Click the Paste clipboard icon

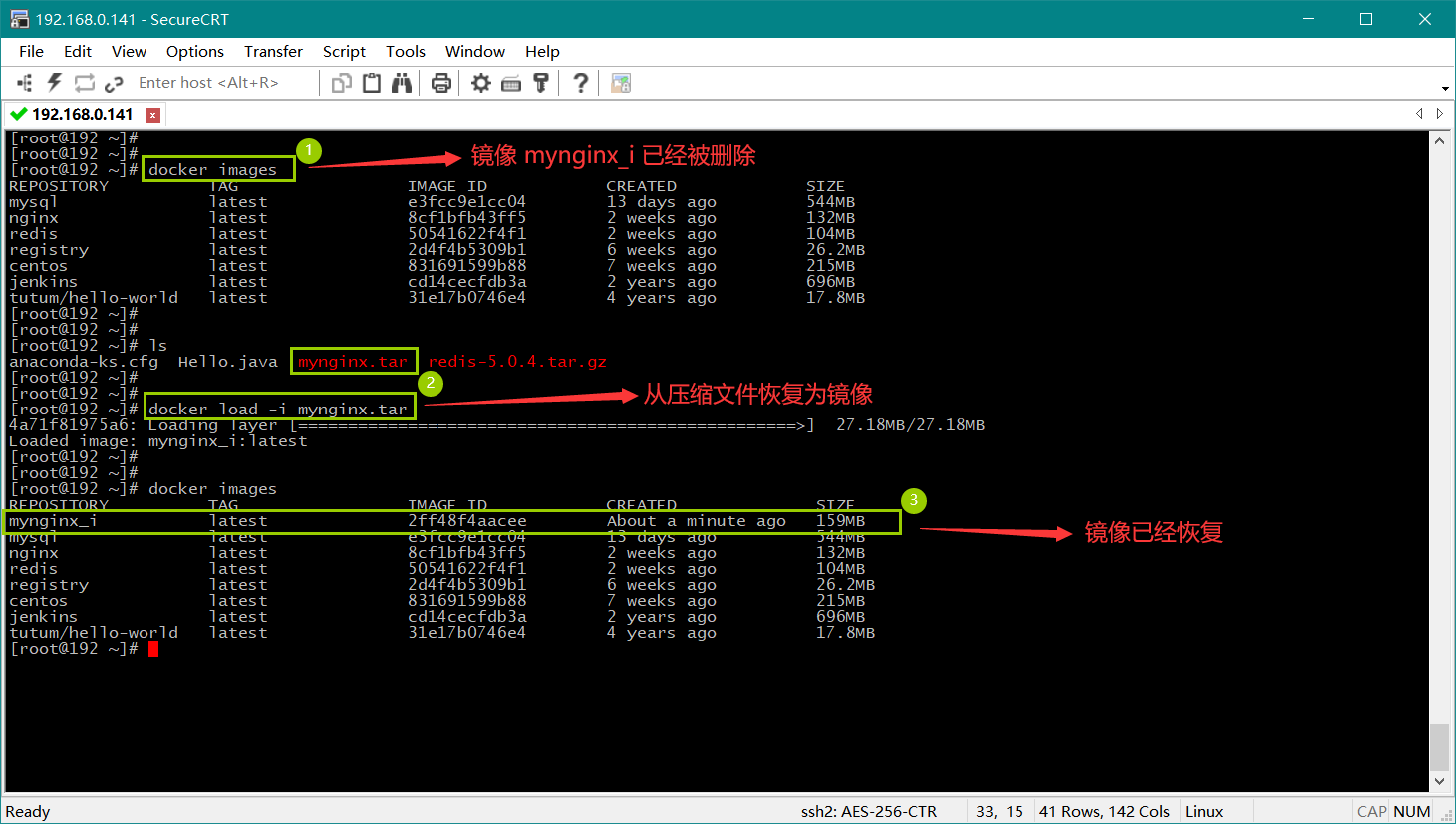pos(372,83)
